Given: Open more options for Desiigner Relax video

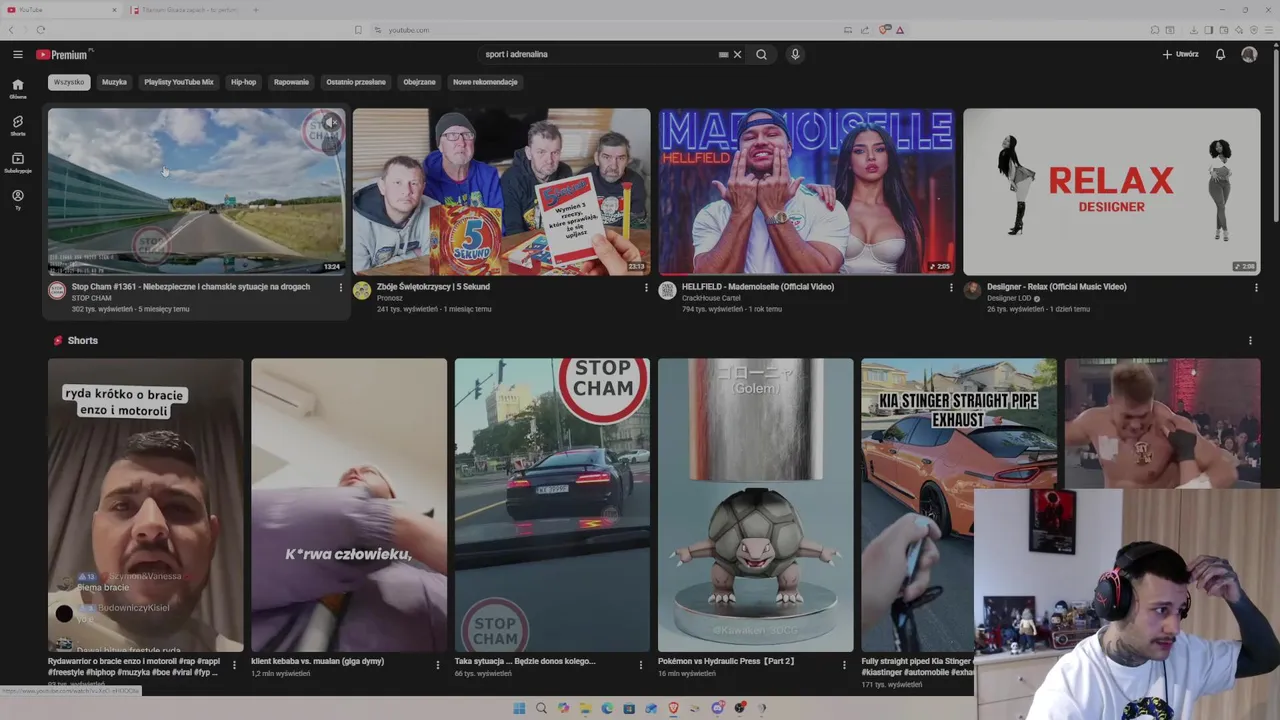Looking at the screenshot, I should point(1256,288).
